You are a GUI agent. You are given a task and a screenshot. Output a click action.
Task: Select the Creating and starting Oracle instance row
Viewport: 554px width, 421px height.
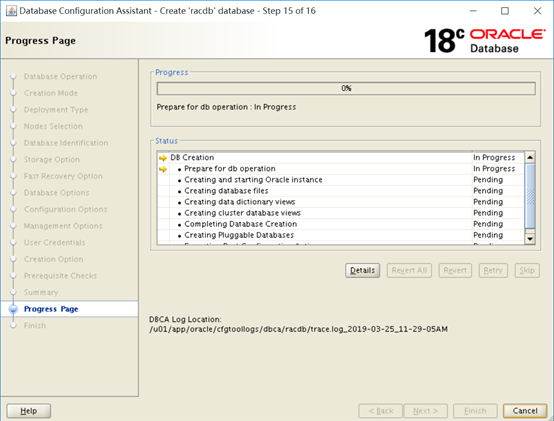coord(341,180)
